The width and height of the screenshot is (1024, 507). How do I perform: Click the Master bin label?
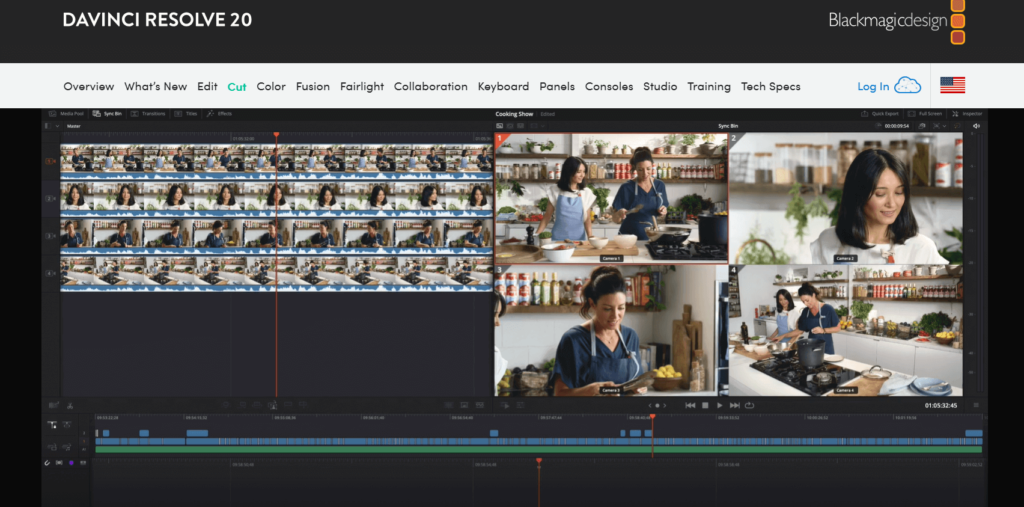point(74,125)
